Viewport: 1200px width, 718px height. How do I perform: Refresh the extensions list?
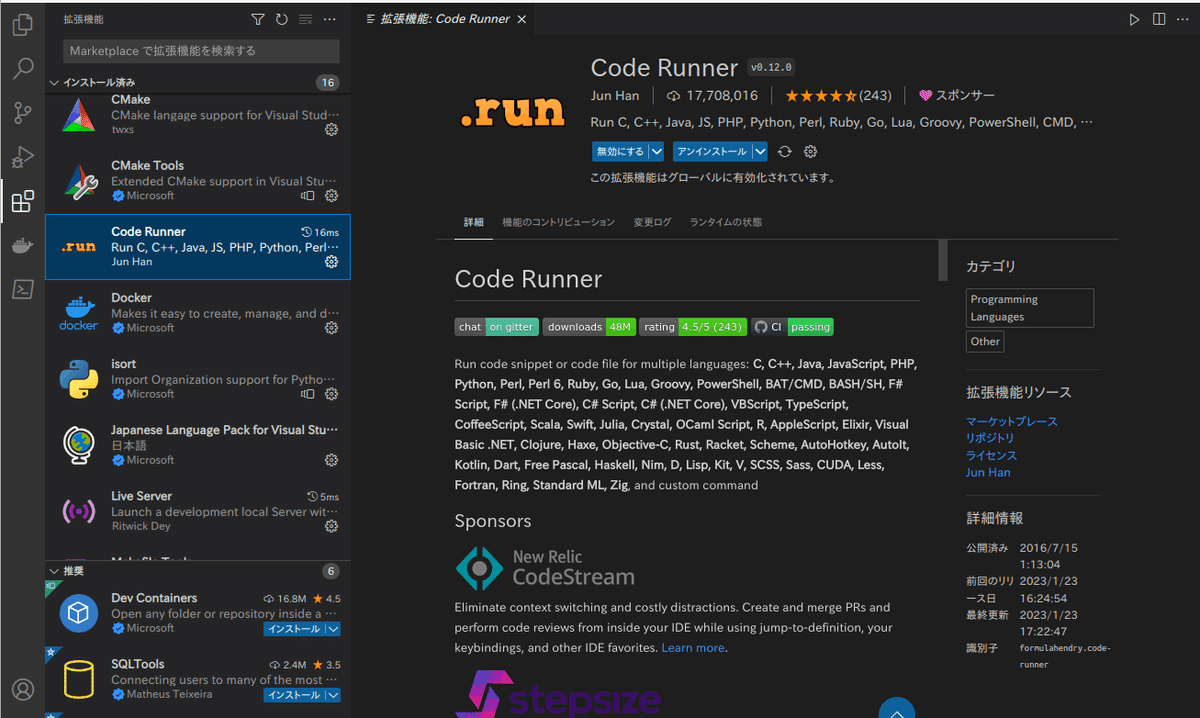[x=282, y=19]
